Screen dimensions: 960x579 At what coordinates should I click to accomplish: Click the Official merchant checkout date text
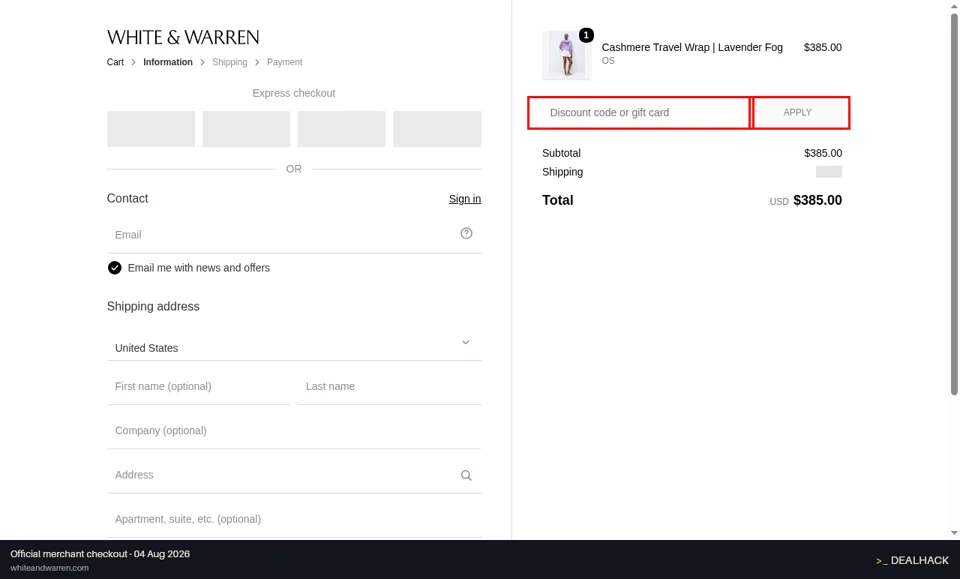(100, 554)
